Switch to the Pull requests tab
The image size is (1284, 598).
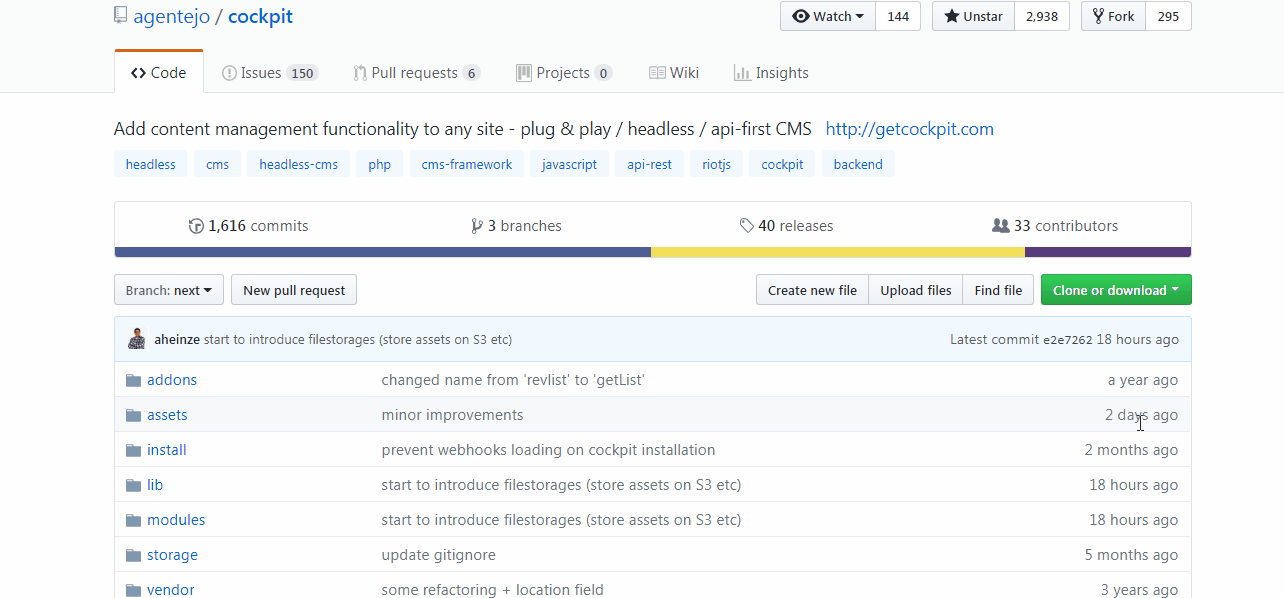[416, 73]
